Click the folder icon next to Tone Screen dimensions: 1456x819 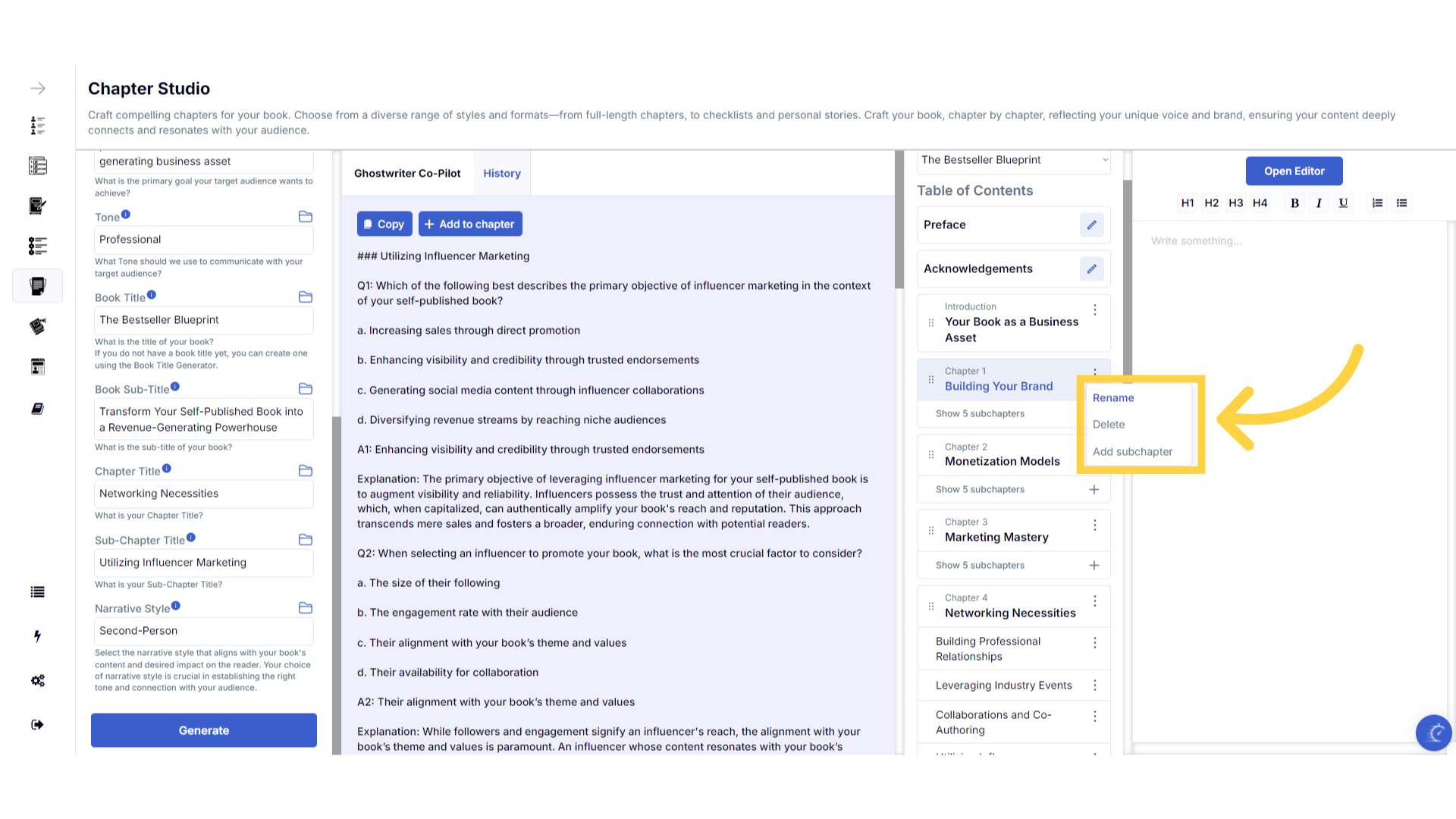(x=306, y=217)
